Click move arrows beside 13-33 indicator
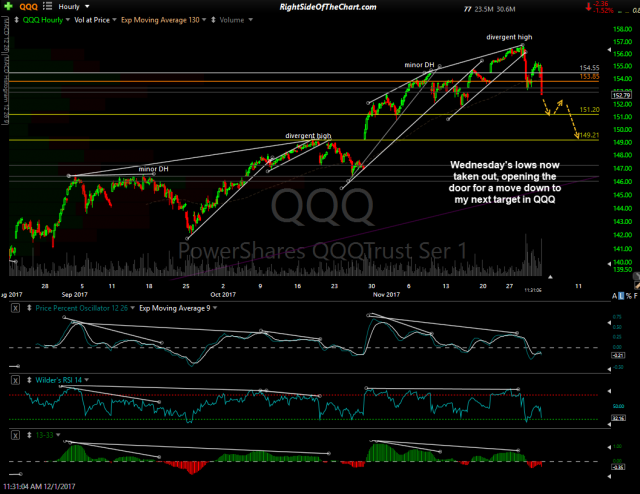Viewport: 640px width, 494px height. click(x=29, y=435)
